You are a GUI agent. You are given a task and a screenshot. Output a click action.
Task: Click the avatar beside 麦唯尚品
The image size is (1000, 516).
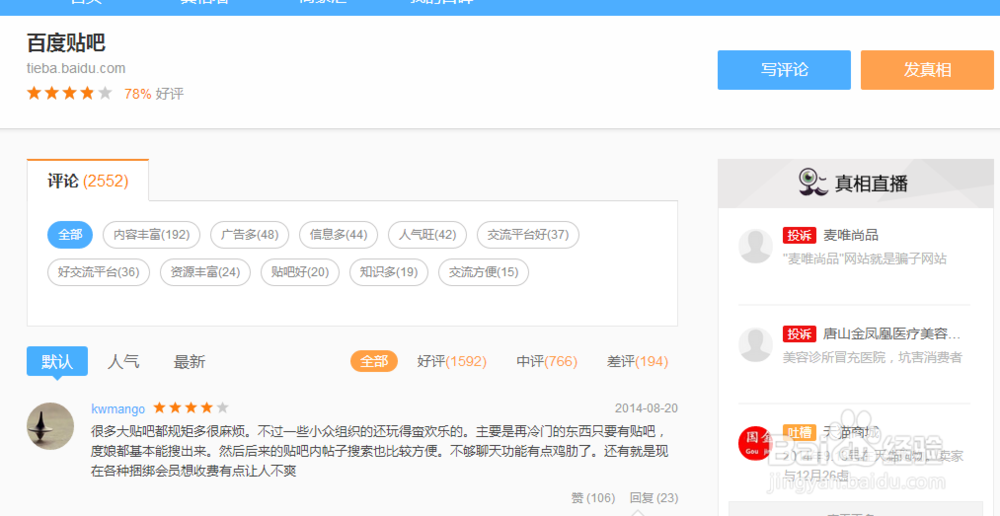[756, 246]
